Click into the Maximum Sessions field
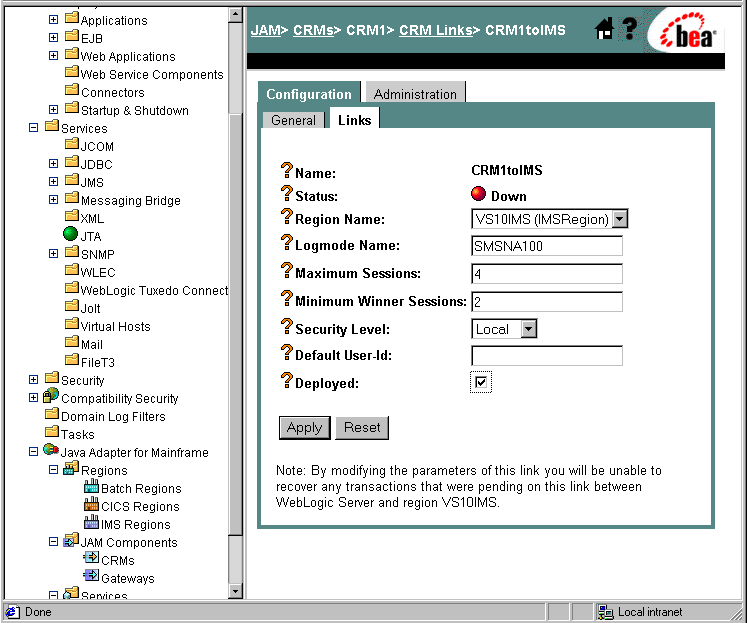 pos(546,274)
